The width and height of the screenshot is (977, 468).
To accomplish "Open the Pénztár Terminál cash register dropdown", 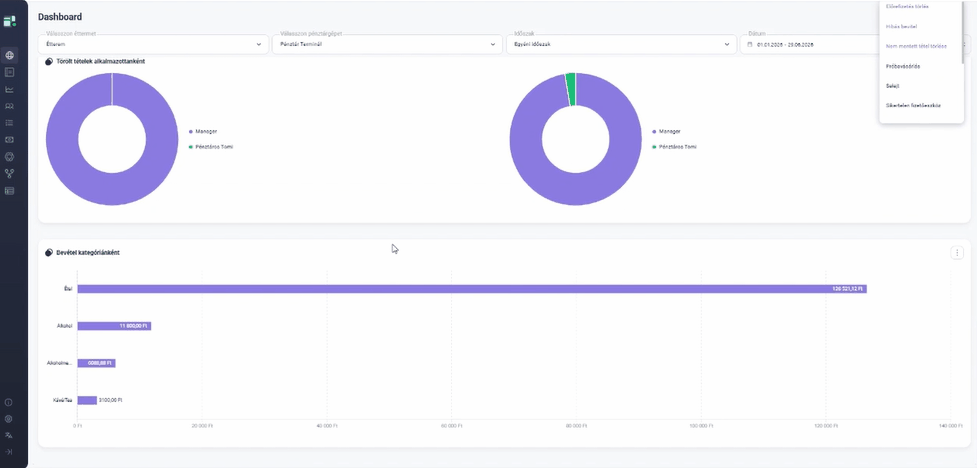I will pos(387,44).
